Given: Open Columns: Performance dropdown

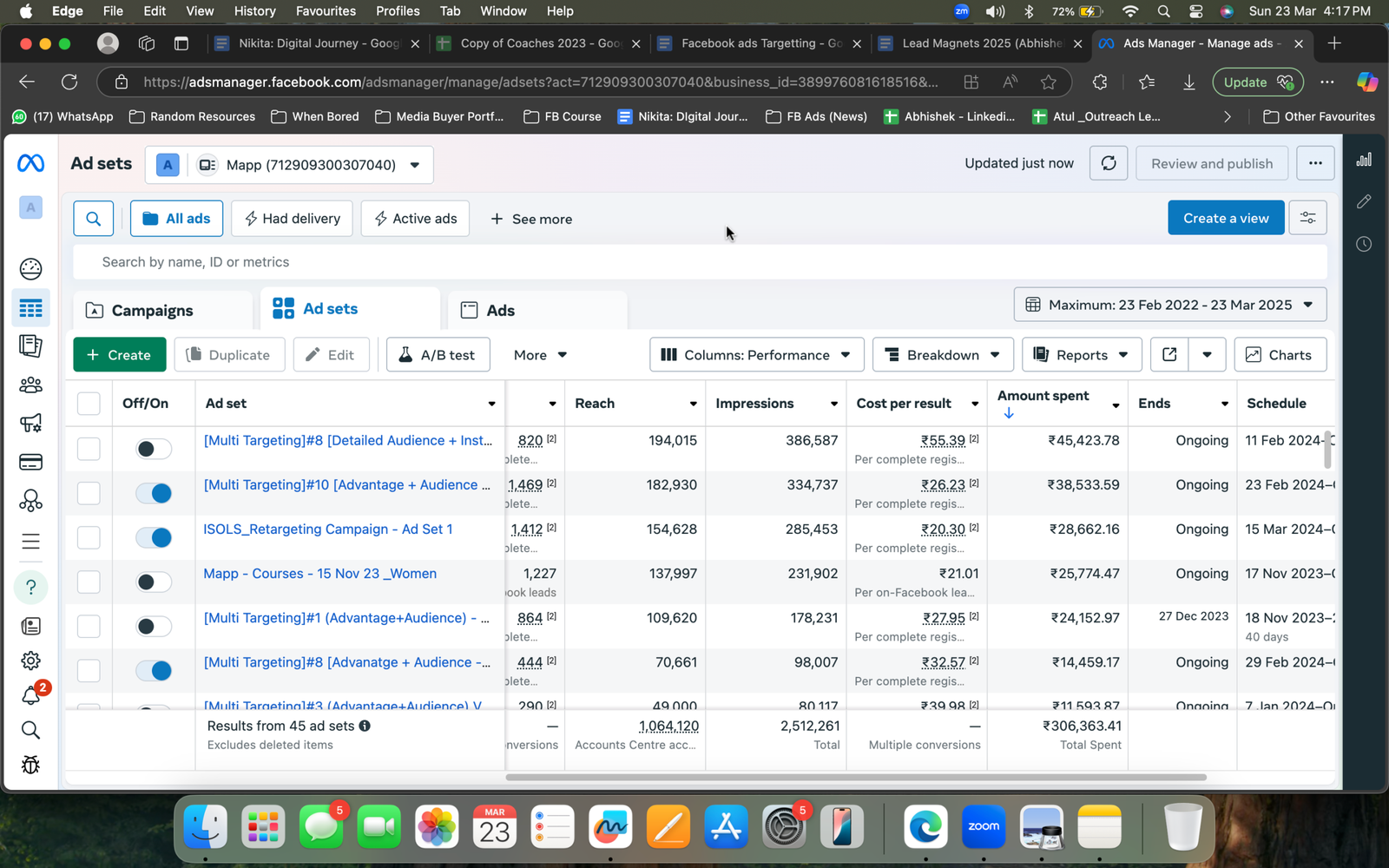Looking at the screenshot, I should pos(756,355).
